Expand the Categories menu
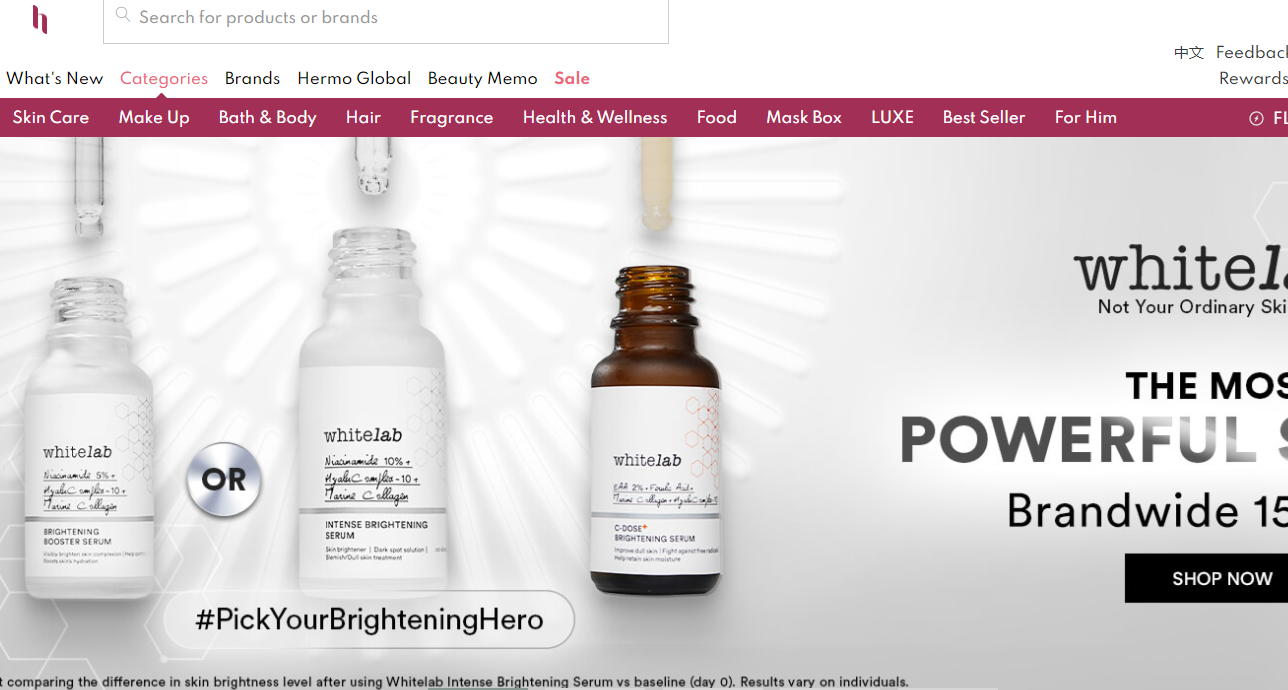Image resolution: width=1288 pixels, height=690 pixels. pos(164,78)
